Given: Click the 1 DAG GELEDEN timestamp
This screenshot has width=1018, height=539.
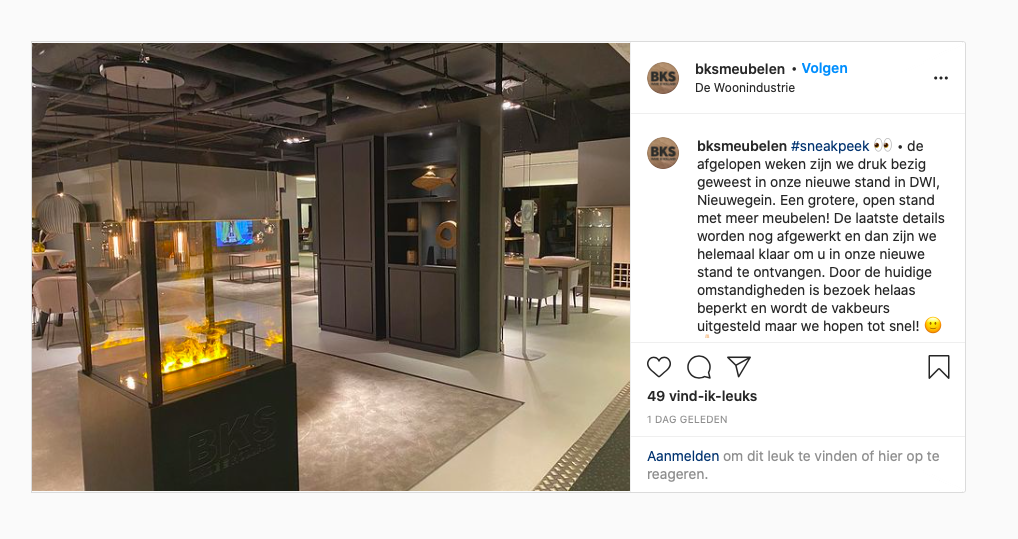Looking at the screenshot, I should click(687, 420).
